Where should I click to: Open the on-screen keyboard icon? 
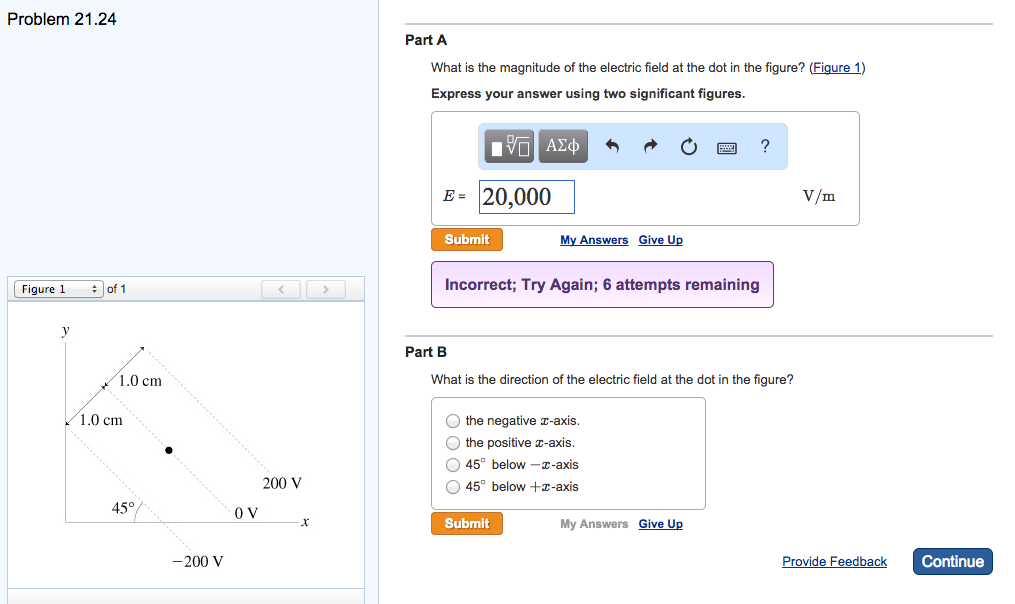tap(727, 146)
